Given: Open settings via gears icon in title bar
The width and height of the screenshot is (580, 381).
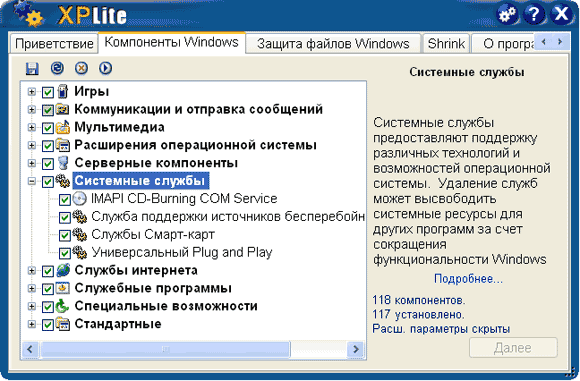Looking at the screenshot, I should click(507, 14).
